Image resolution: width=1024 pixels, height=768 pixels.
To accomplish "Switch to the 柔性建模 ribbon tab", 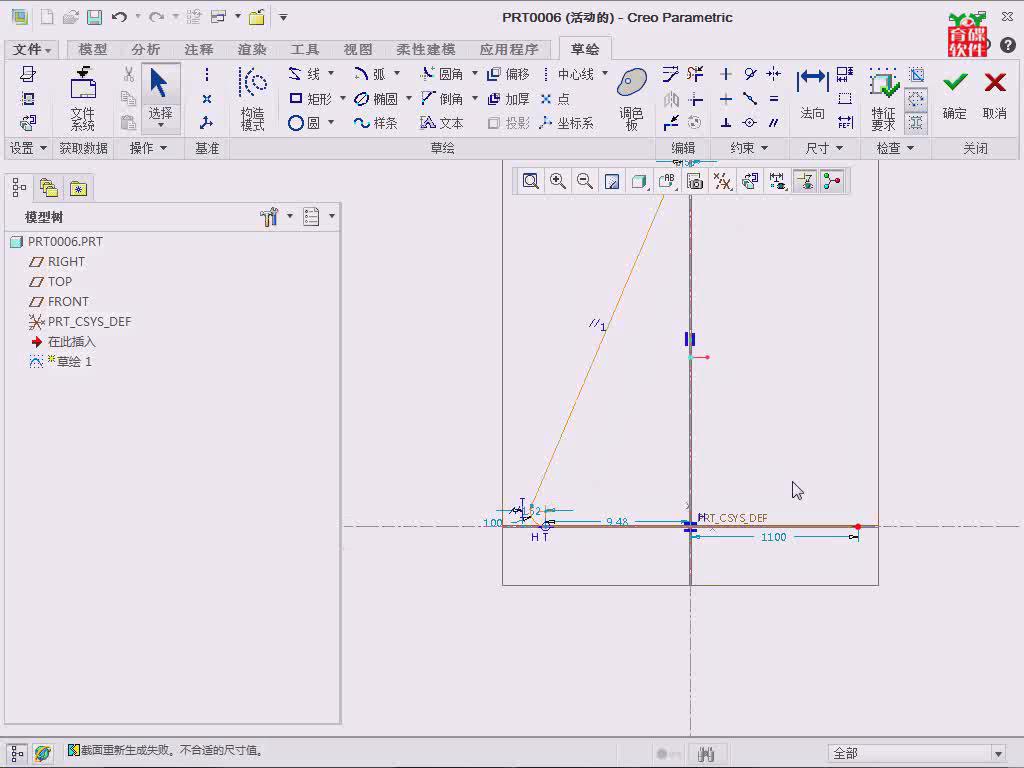I will click(426, 50).
